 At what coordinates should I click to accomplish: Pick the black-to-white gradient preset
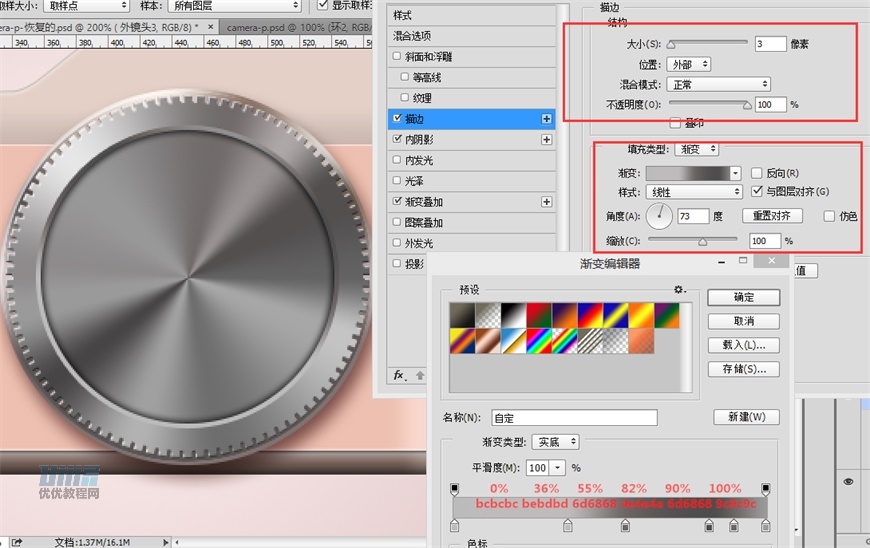(x=513, y=315)
